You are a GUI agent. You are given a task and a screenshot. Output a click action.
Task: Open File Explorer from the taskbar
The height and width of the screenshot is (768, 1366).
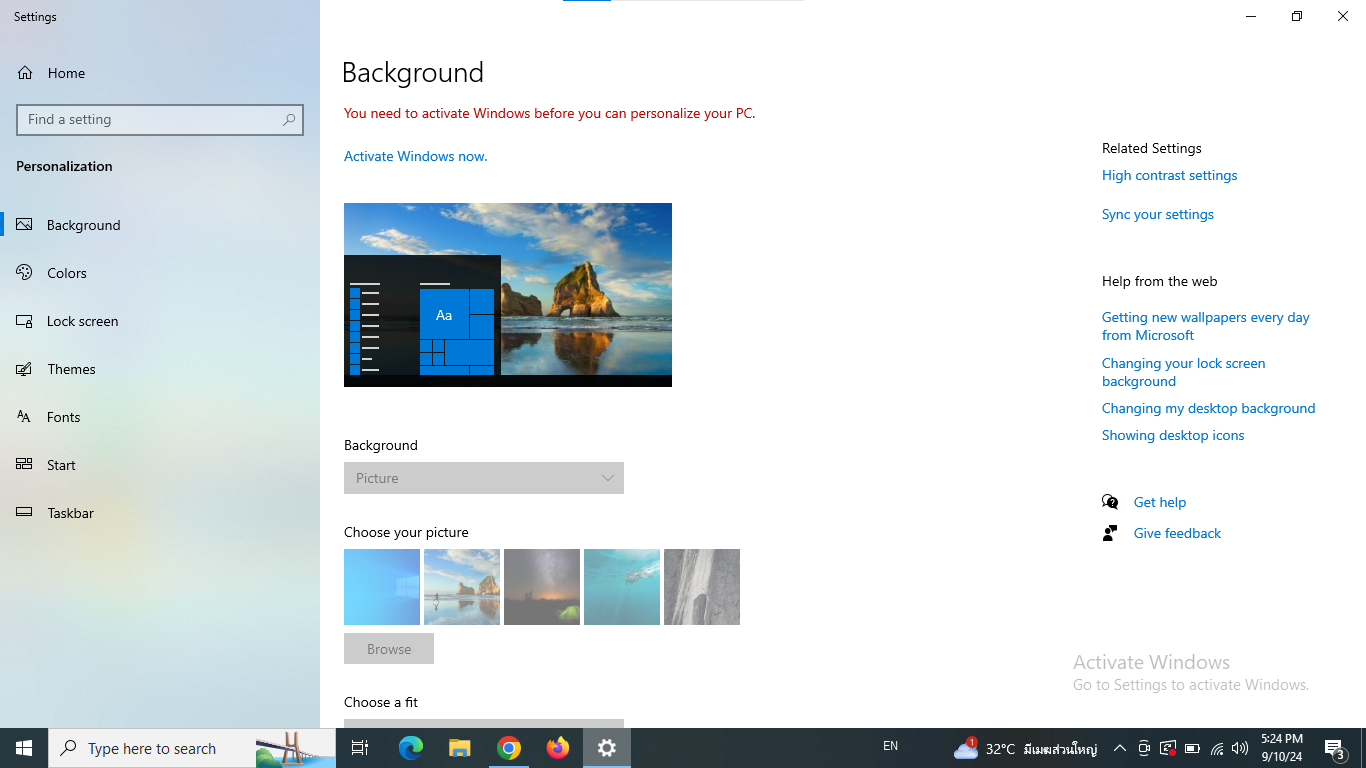(x=460, y=748)
